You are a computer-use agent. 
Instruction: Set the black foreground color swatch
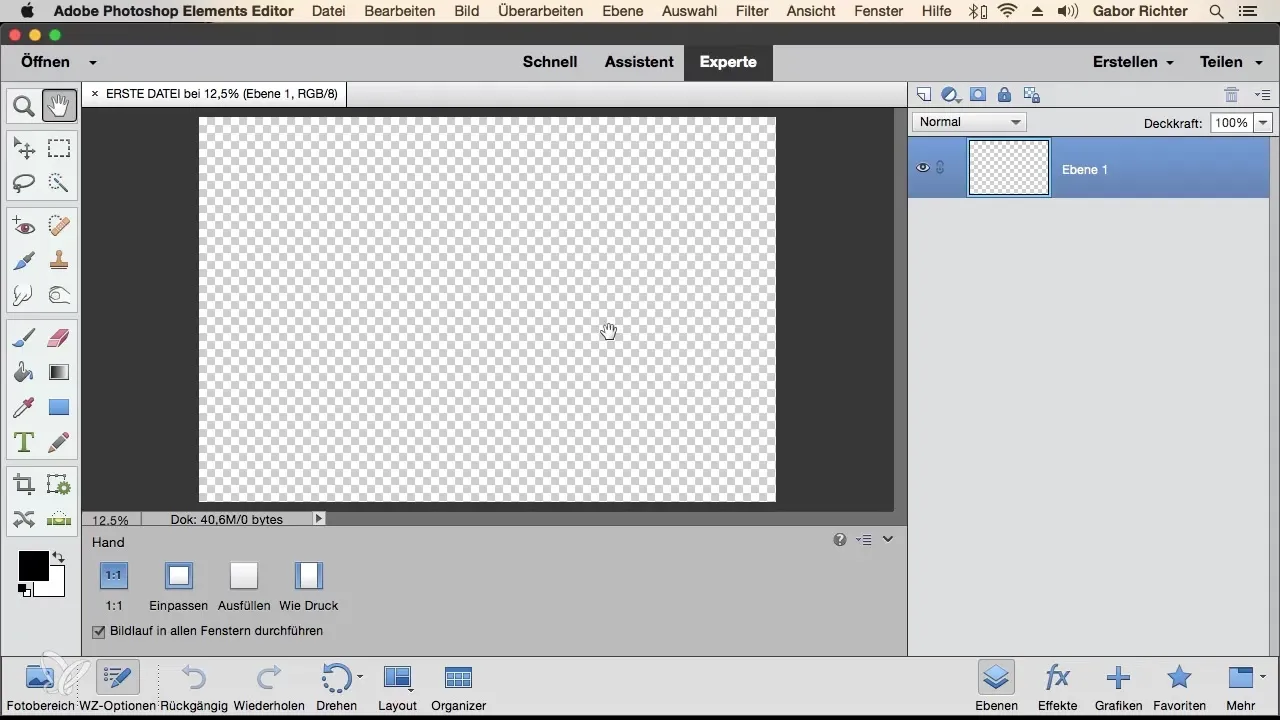tap(33, 565)
